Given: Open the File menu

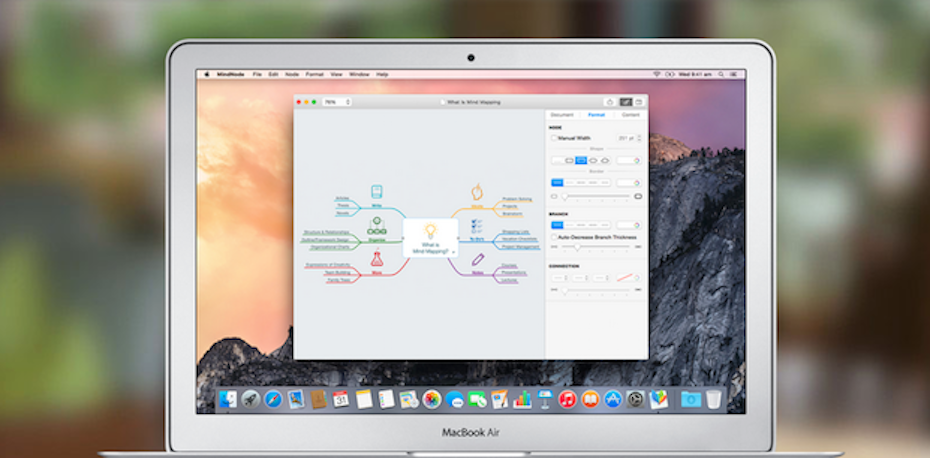Looking at the screenshot, I should pyautogui.click(x=257, y=75).
